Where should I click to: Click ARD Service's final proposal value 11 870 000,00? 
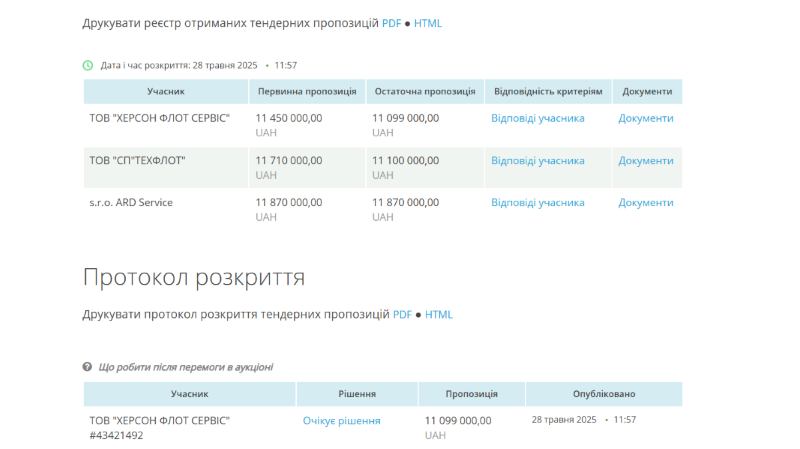[x=406, y=203]
